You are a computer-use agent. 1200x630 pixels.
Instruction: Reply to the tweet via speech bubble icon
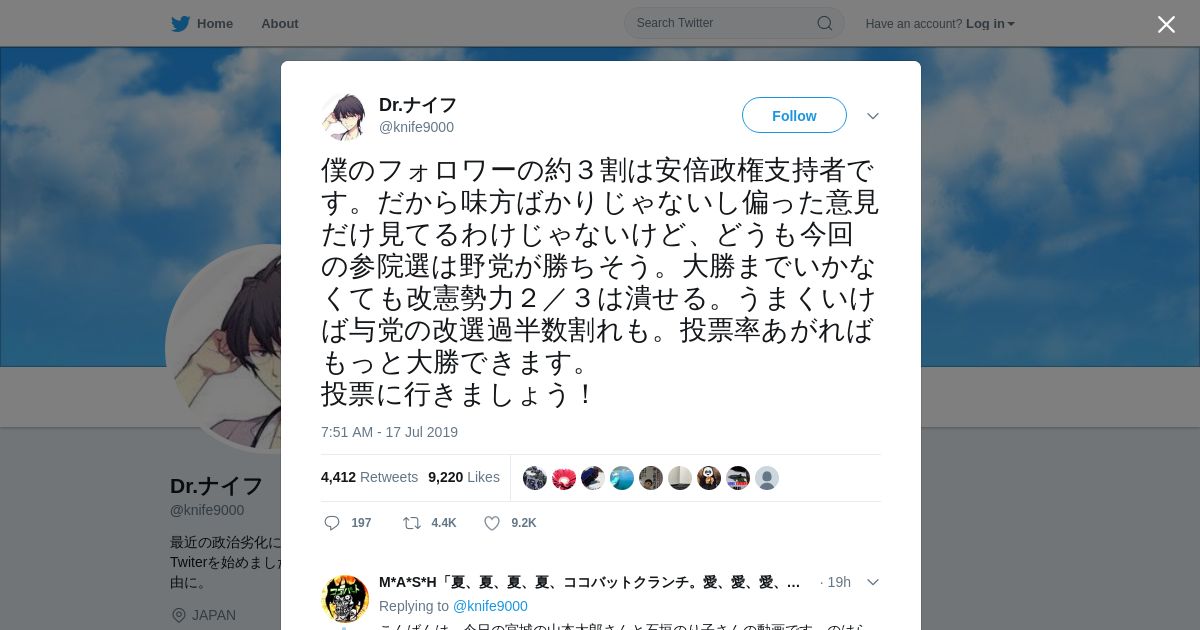333,523
